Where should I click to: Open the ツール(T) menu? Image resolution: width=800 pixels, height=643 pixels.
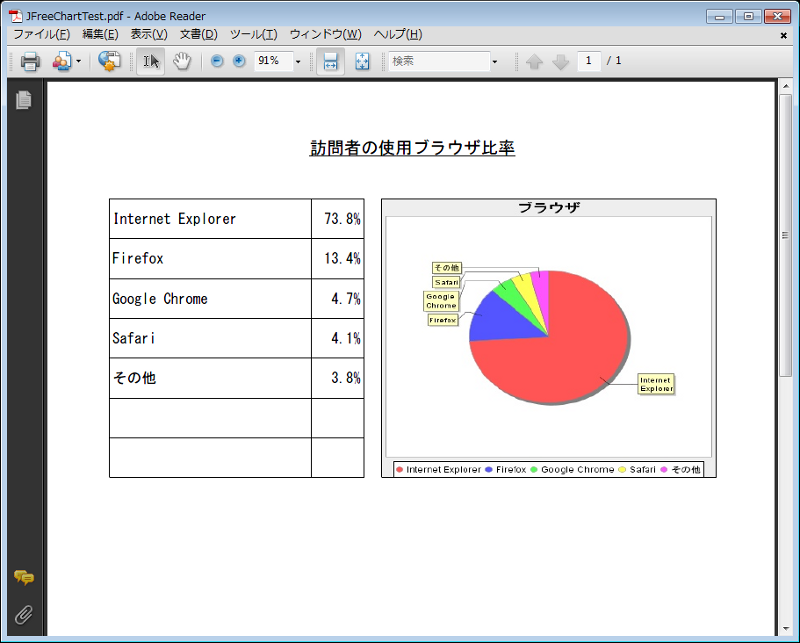coord(254,34)
